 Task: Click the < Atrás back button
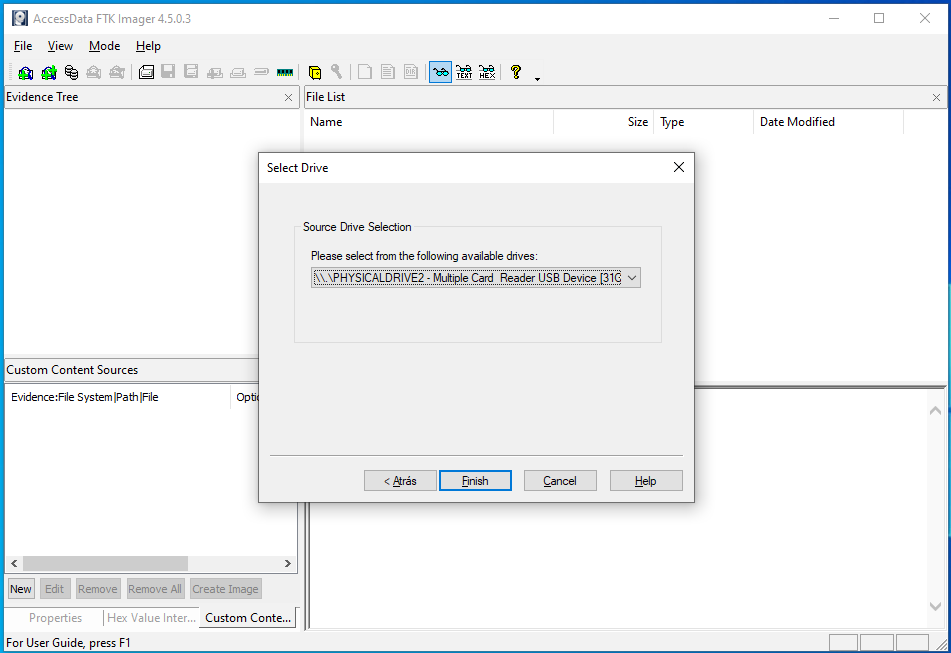point(400,481)
